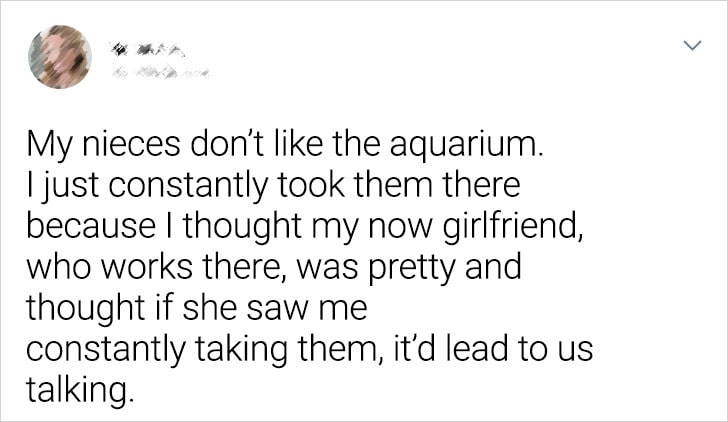This screenshot has height=422, width=728.
Task: Select the line 'I just constantly took them there'
Action: tap(273, 186)
